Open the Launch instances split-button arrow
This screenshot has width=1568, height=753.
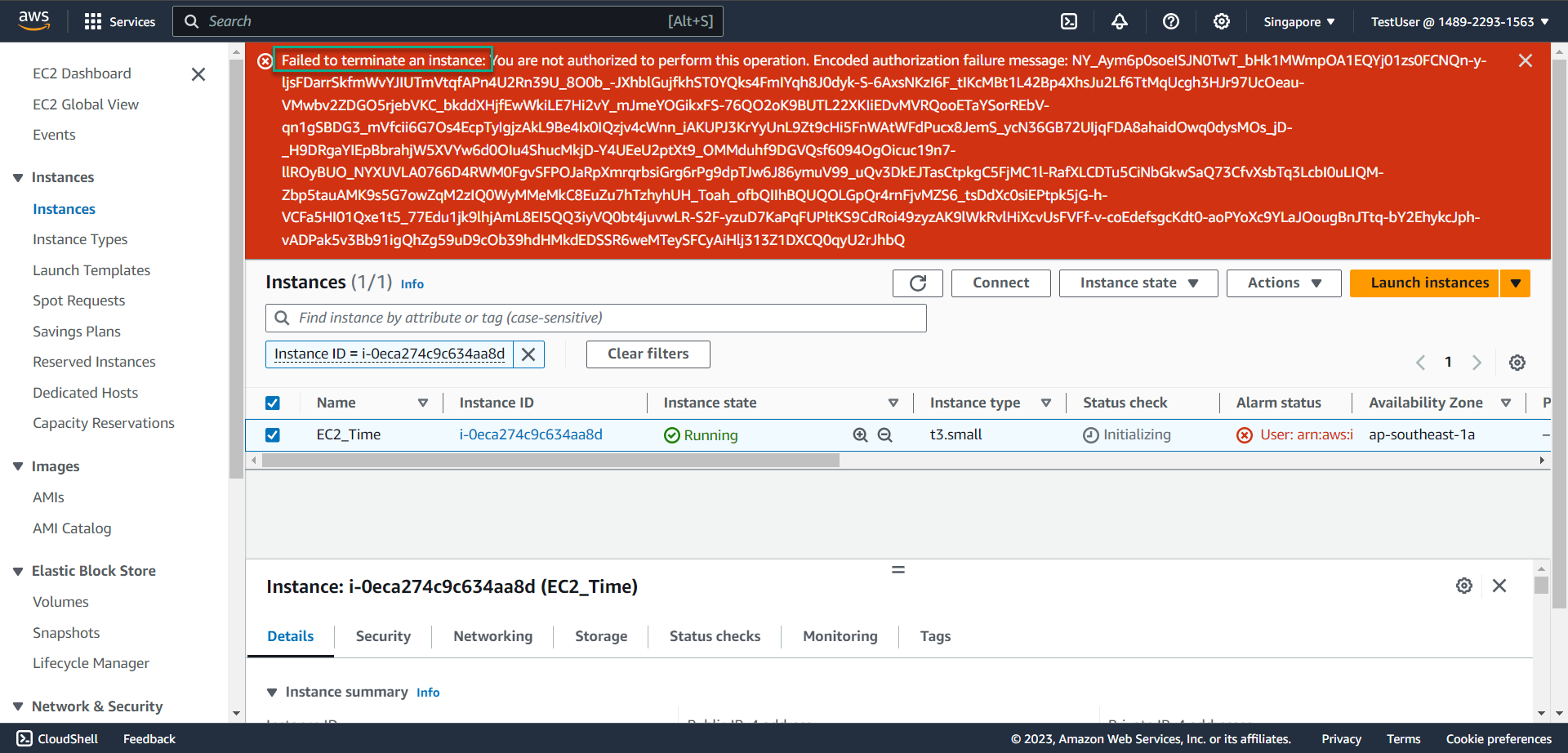[x=1516, y=283]
